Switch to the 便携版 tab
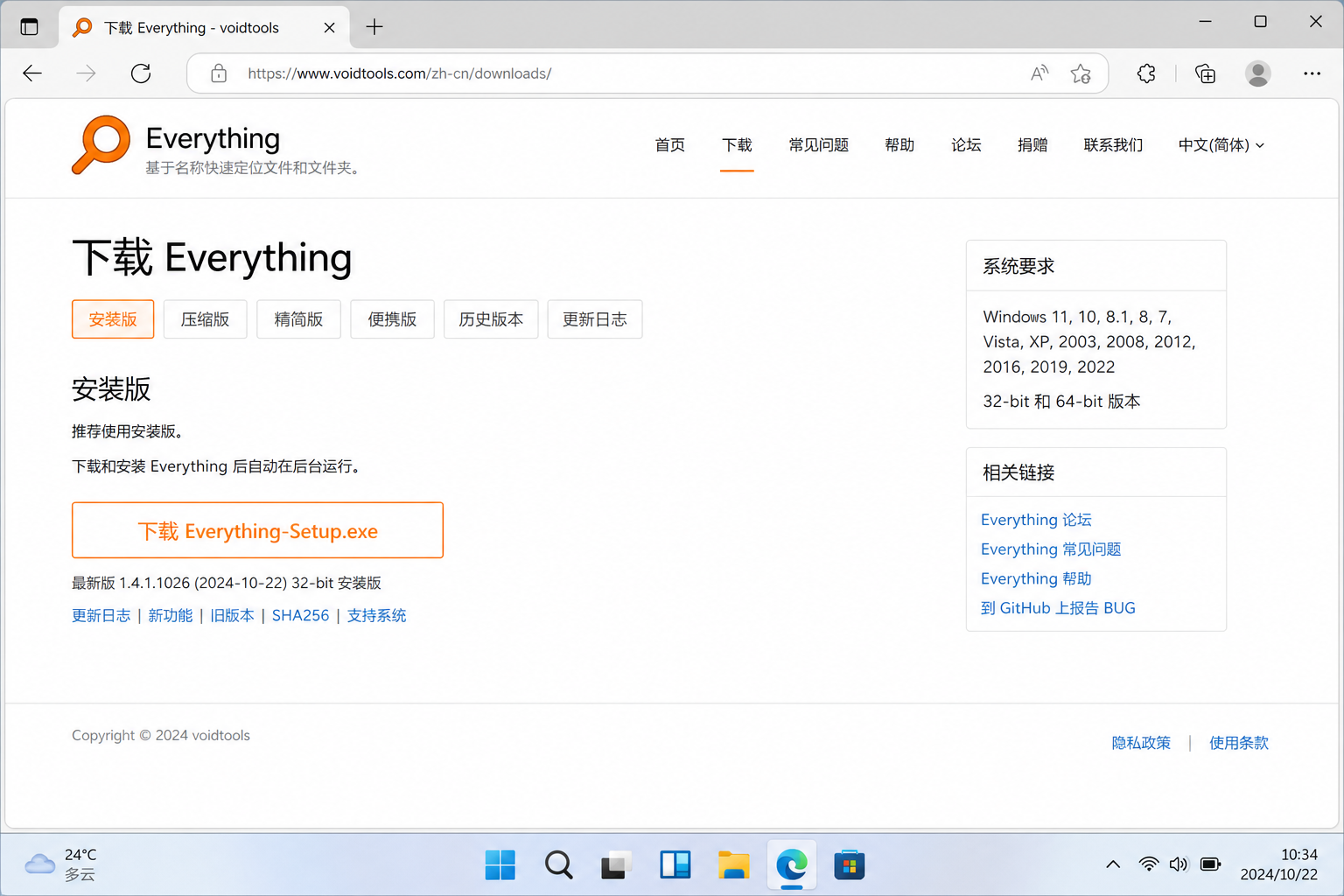The height and width of the screenshot is (896, 1344). [x=392, y=319]
